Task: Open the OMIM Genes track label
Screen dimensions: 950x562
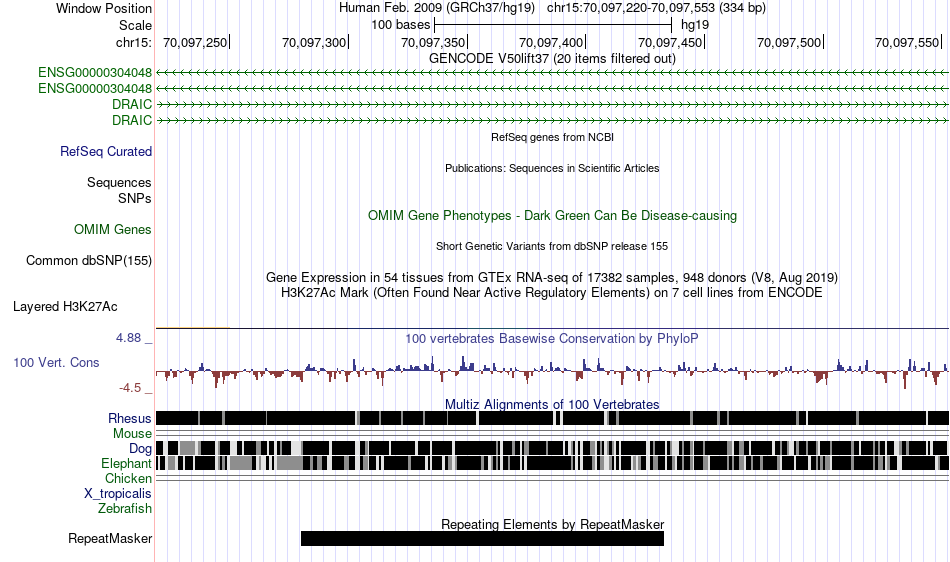Action: 112,230
